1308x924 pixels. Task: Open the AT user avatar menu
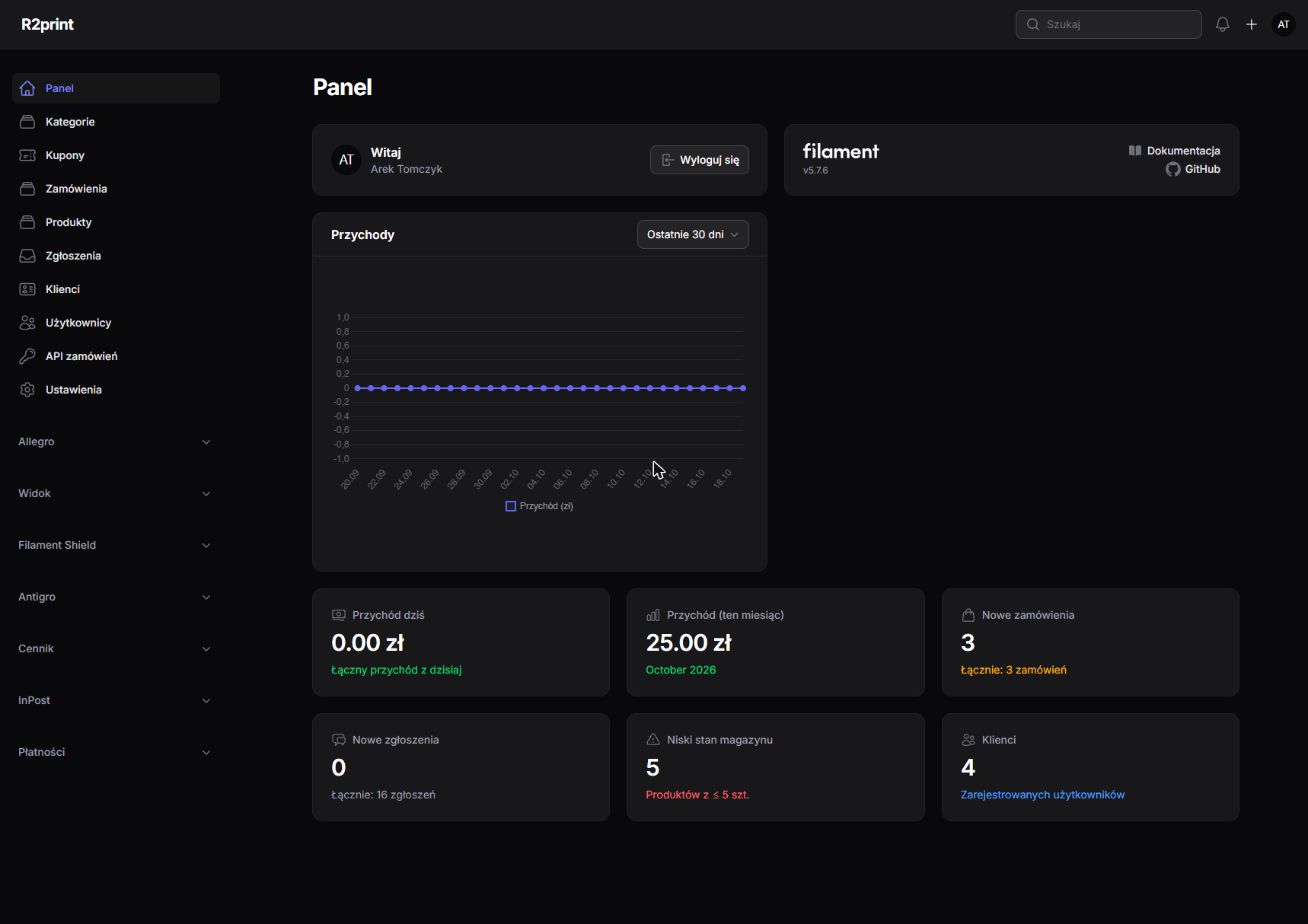[x=1283, y=24]
